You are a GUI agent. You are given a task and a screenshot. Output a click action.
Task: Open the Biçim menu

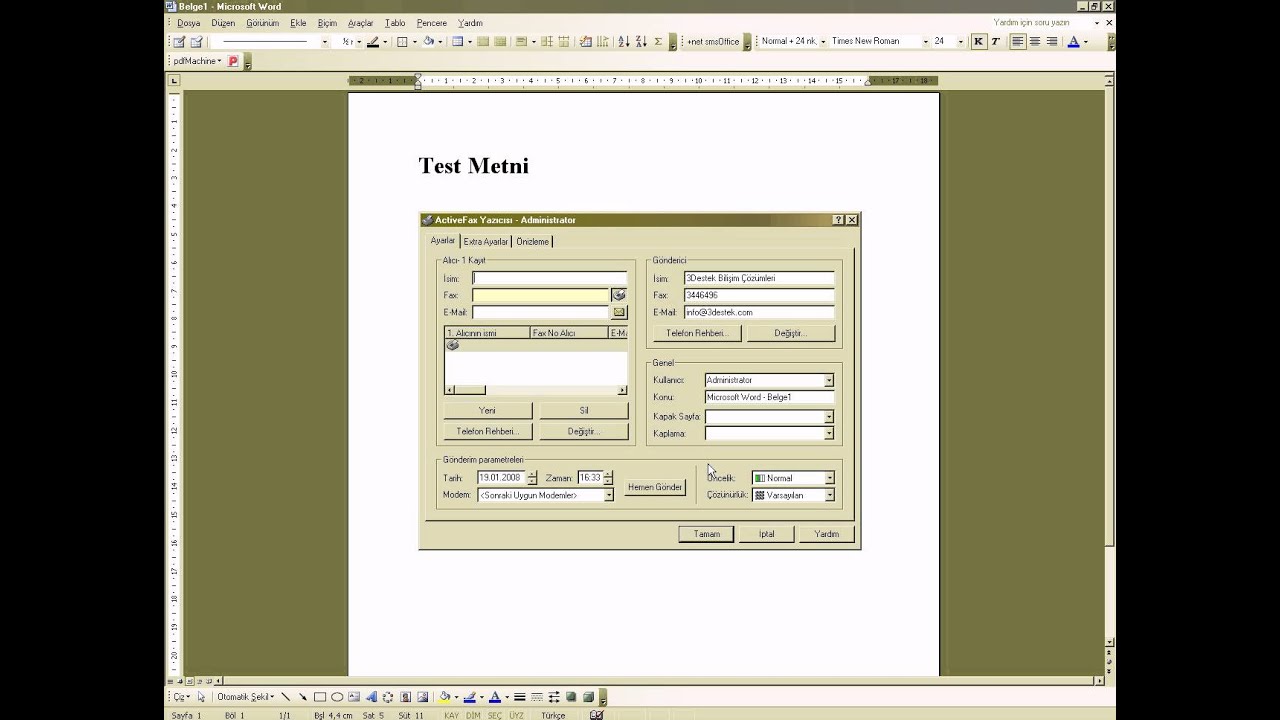pyautogui.click(x=327, y=23)
